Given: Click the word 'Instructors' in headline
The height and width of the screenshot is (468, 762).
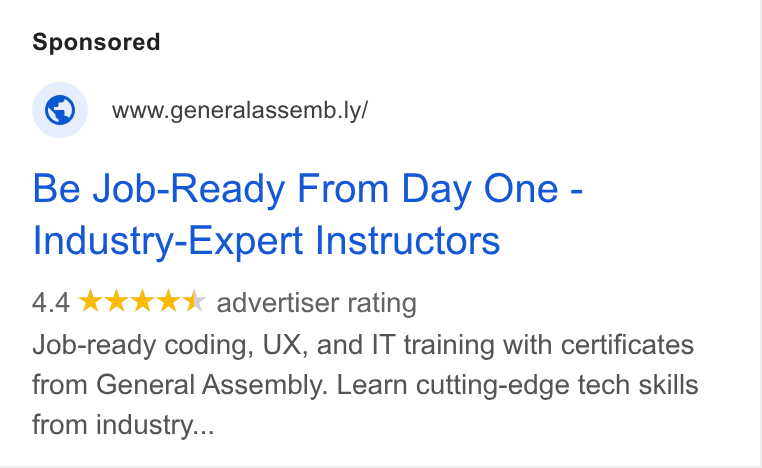Looking at the screenshot, I should (408, 240).
